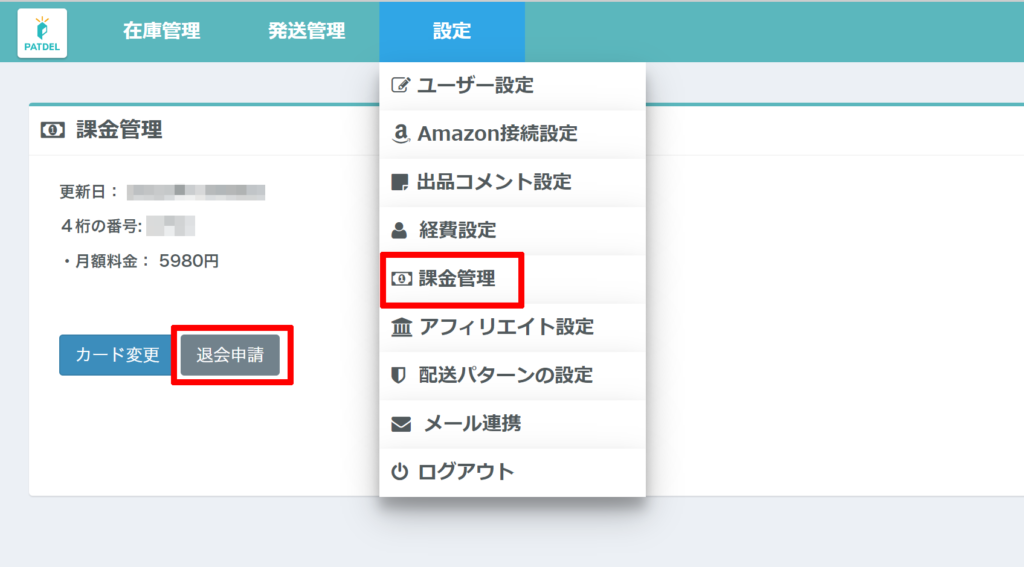Click the person icon beside 経費設定
Image resolution: width=1024 pixels, height=567 pixels.
pos(400,231)
